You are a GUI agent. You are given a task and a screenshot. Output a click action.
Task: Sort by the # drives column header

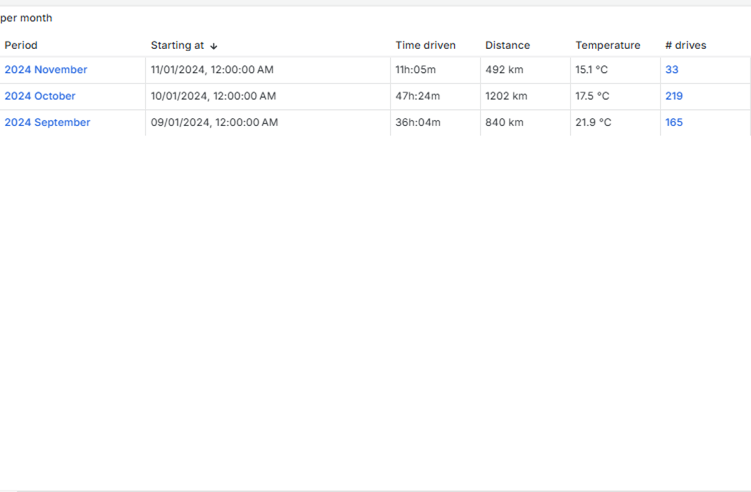pyautogui.click(x=686, y=45)
